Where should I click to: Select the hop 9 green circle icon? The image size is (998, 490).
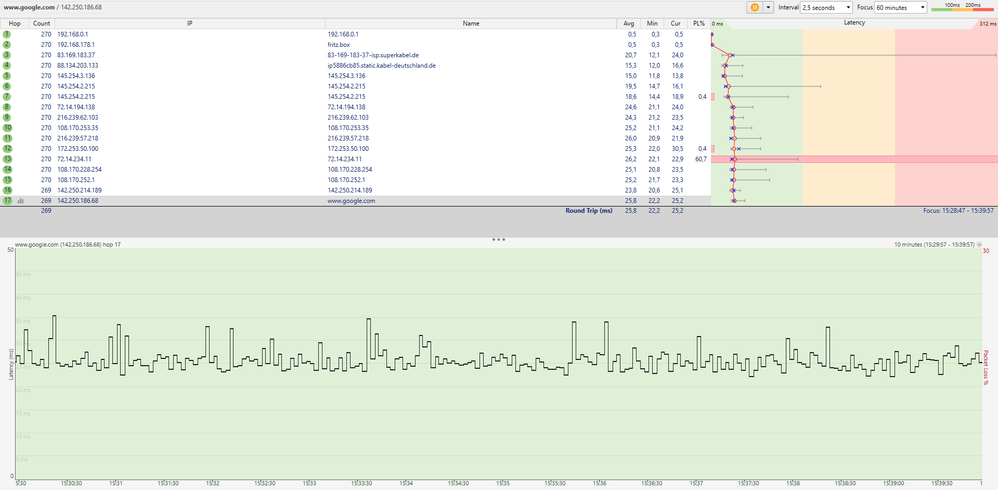[7, 117]
